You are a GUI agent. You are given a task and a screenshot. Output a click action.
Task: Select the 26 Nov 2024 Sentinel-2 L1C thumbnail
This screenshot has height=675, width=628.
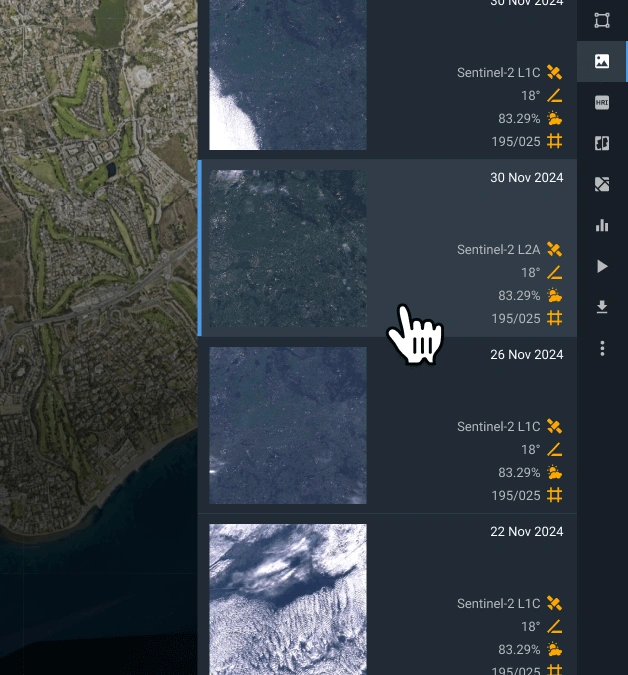pyautogui.click(x=288, y=425)
